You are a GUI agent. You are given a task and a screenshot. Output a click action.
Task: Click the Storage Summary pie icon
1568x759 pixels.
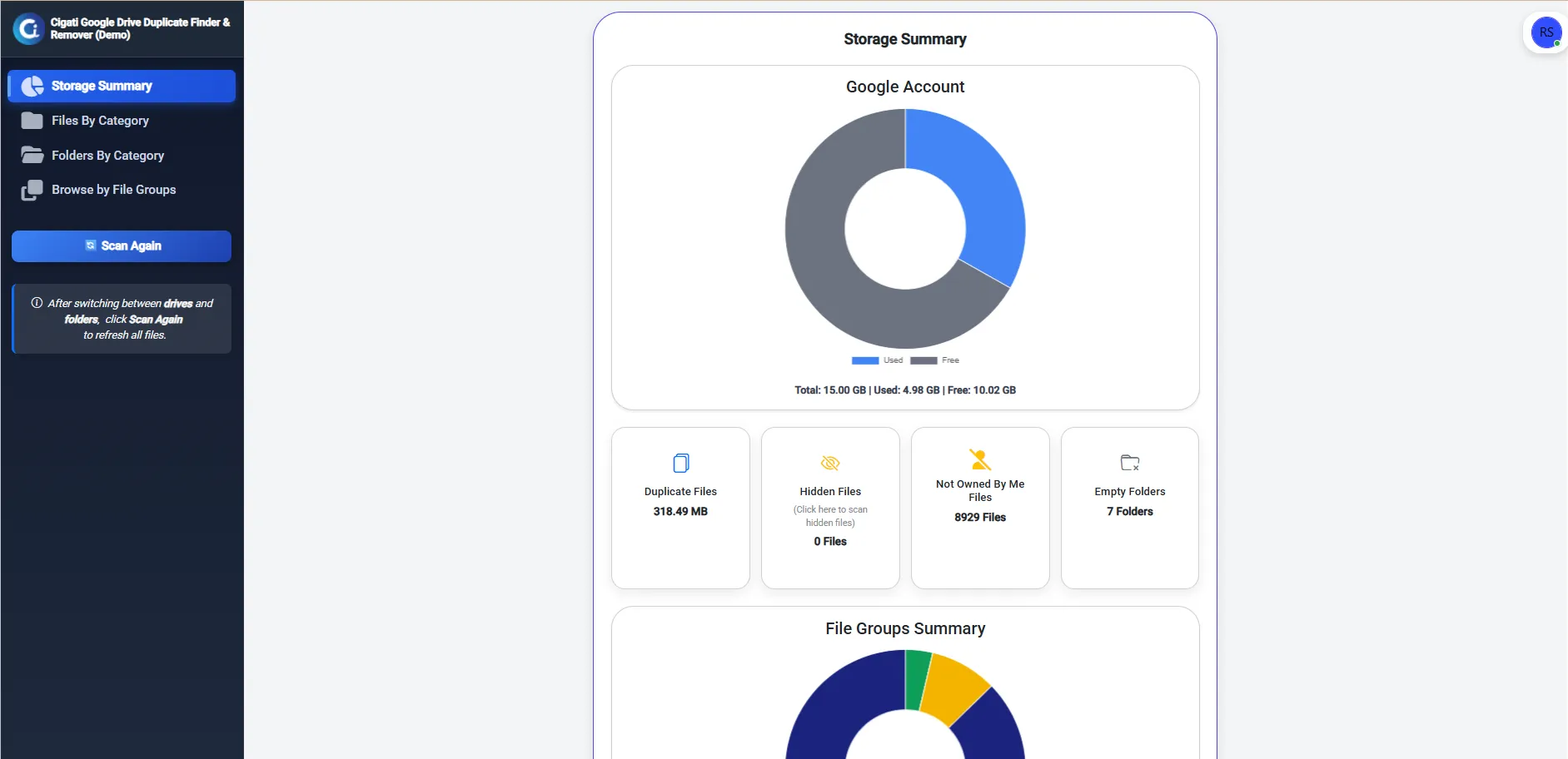click(32, 87)
